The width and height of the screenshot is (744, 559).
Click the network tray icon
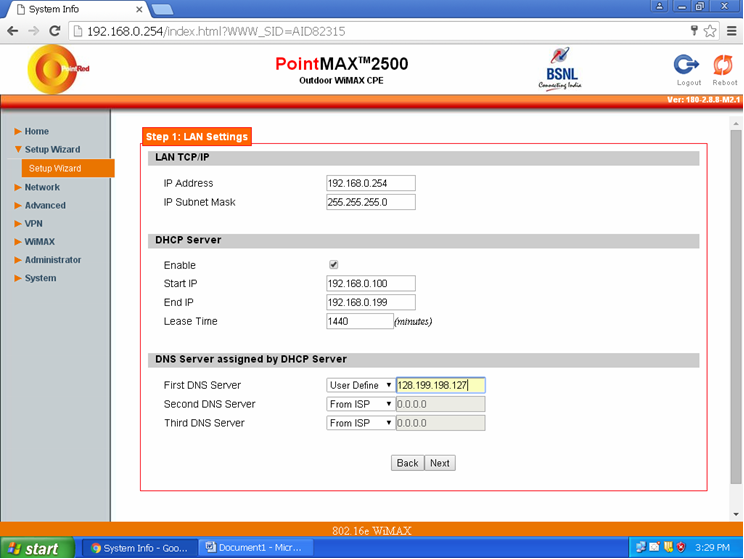(641, 547)
